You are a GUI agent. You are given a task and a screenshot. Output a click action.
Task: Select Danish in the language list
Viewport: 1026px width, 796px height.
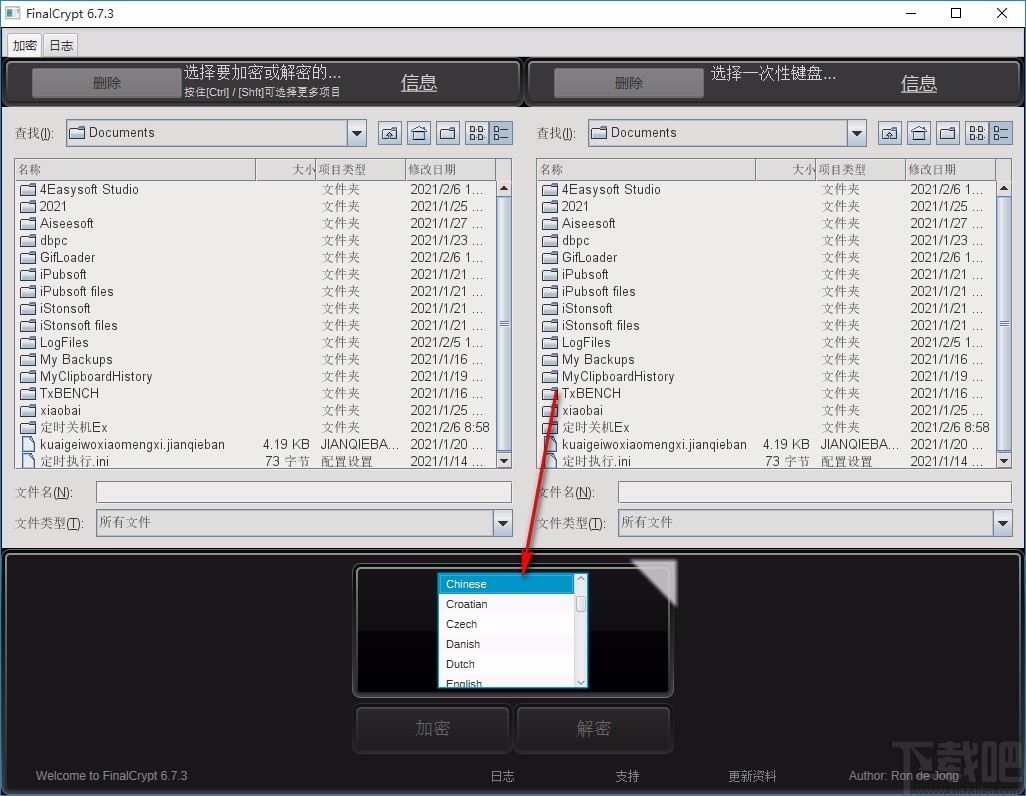tap(463, 644)
